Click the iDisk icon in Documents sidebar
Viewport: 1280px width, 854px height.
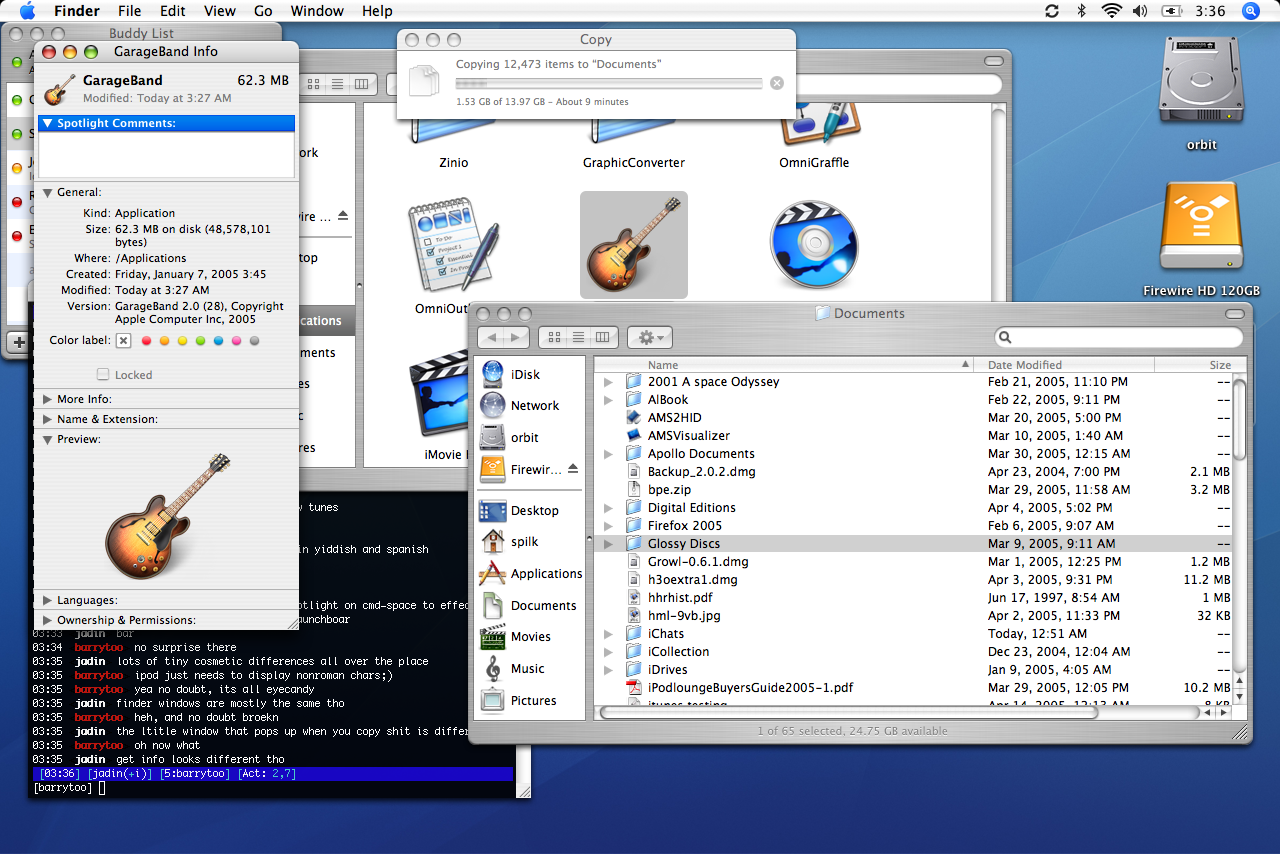(493, 374)
